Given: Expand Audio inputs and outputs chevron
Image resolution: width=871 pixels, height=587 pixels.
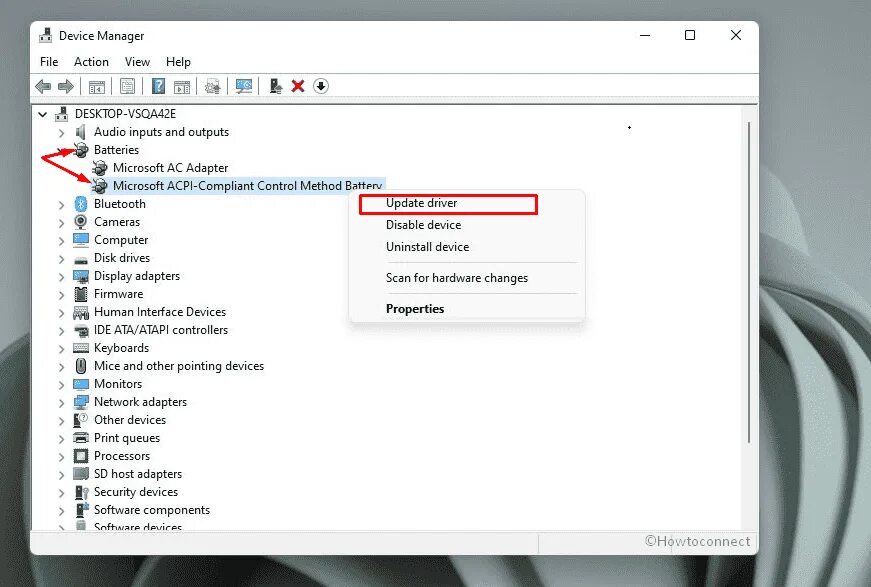Looking at the screenshot, I should (61, 133).
